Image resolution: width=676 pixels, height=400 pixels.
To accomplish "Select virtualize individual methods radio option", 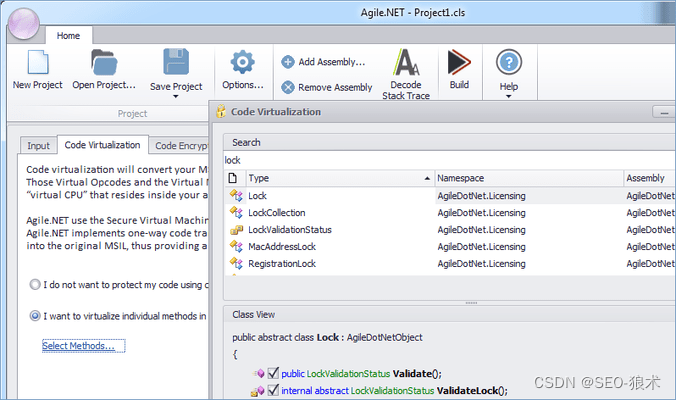I will pyautogui.click(x=34, y=316).
